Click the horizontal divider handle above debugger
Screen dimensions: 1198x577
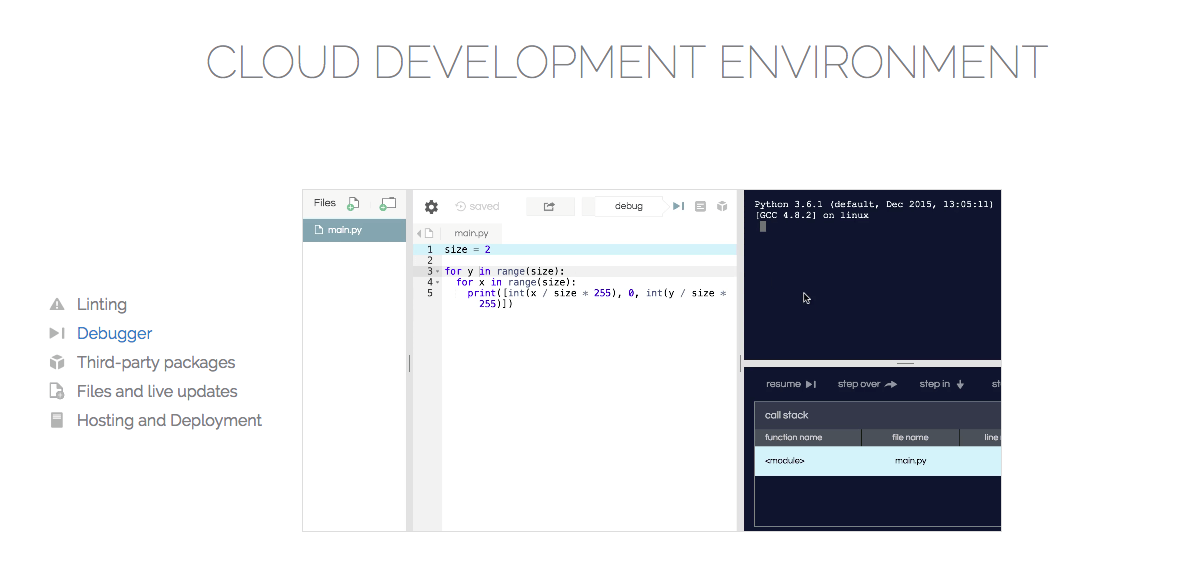(905, 363)
